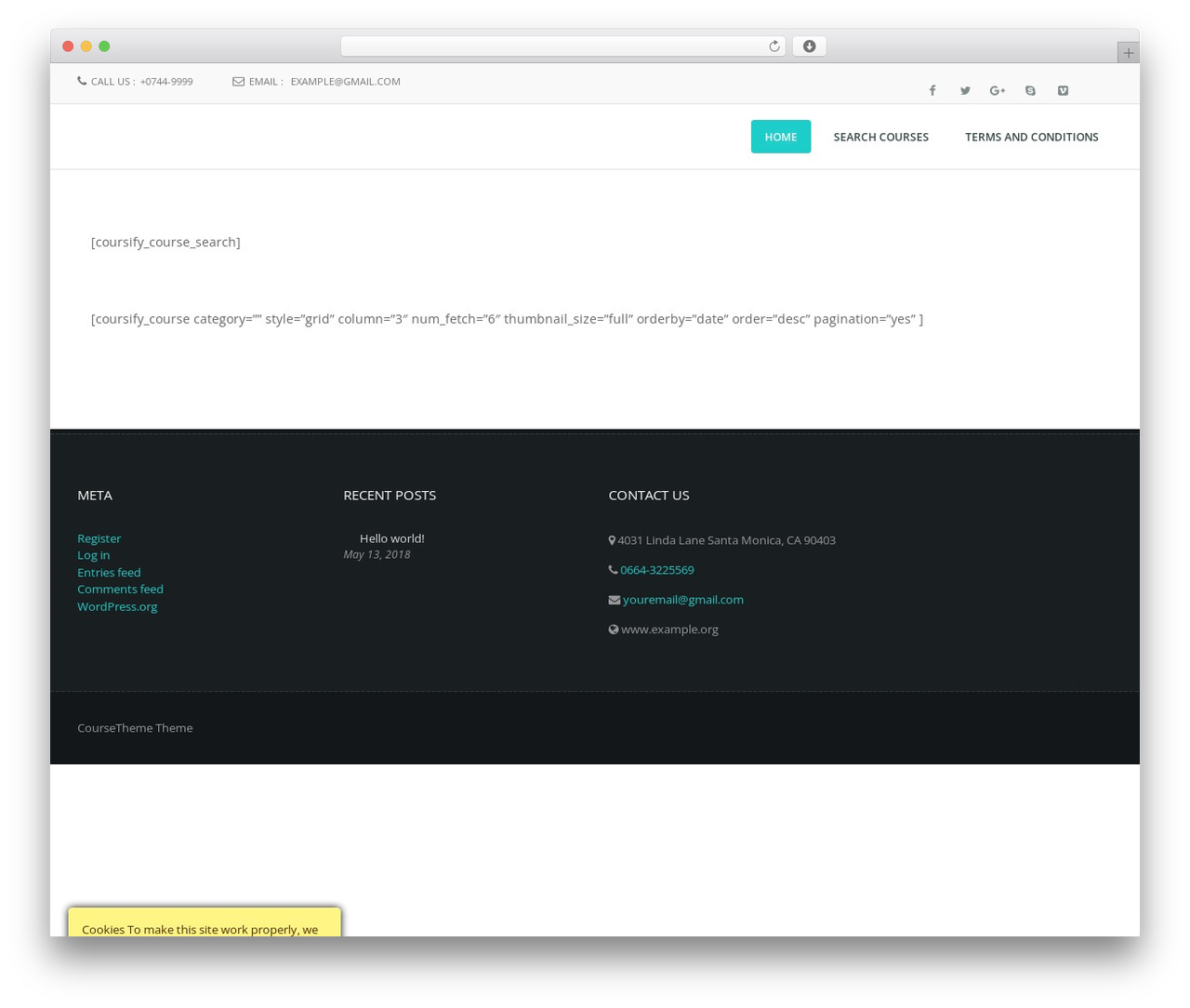Click the CourseTheme Theme footer text
Screen dimensions: 1190x1008
point(135,728)
